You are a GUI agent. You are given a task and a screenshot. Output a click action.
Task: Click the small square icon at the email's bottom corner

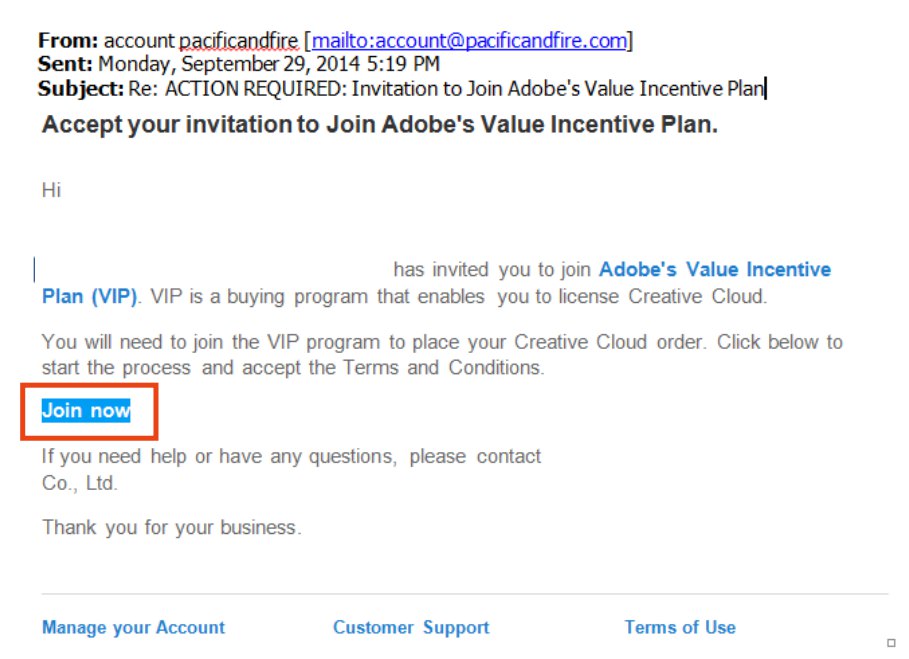pos(892,643)
